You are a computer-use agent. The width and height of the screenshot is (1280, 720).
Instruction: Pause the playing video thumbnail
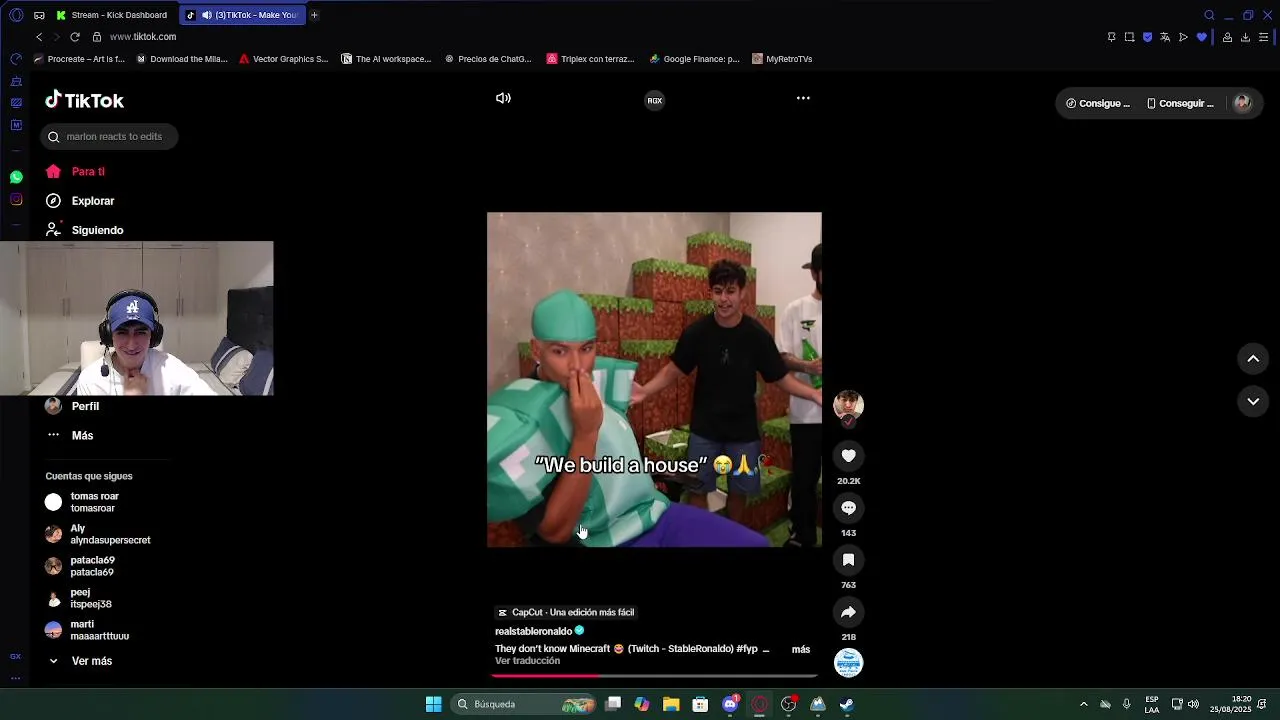654,379
